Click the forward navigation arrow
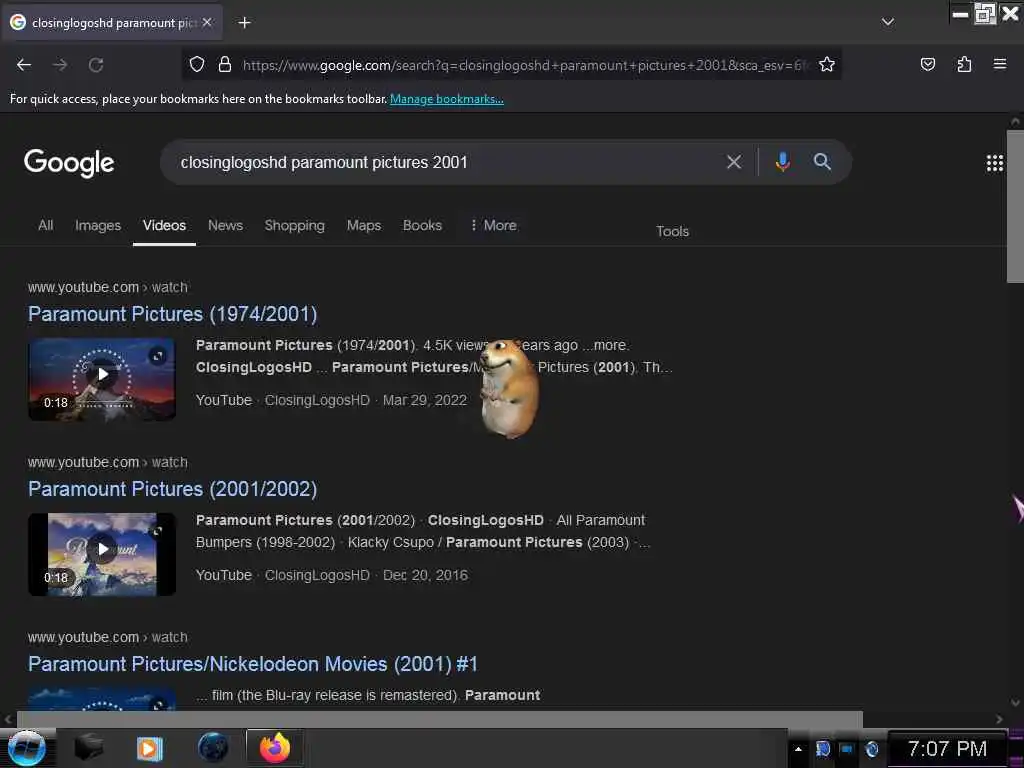1024x768 pixels. (x=60, y=65)
